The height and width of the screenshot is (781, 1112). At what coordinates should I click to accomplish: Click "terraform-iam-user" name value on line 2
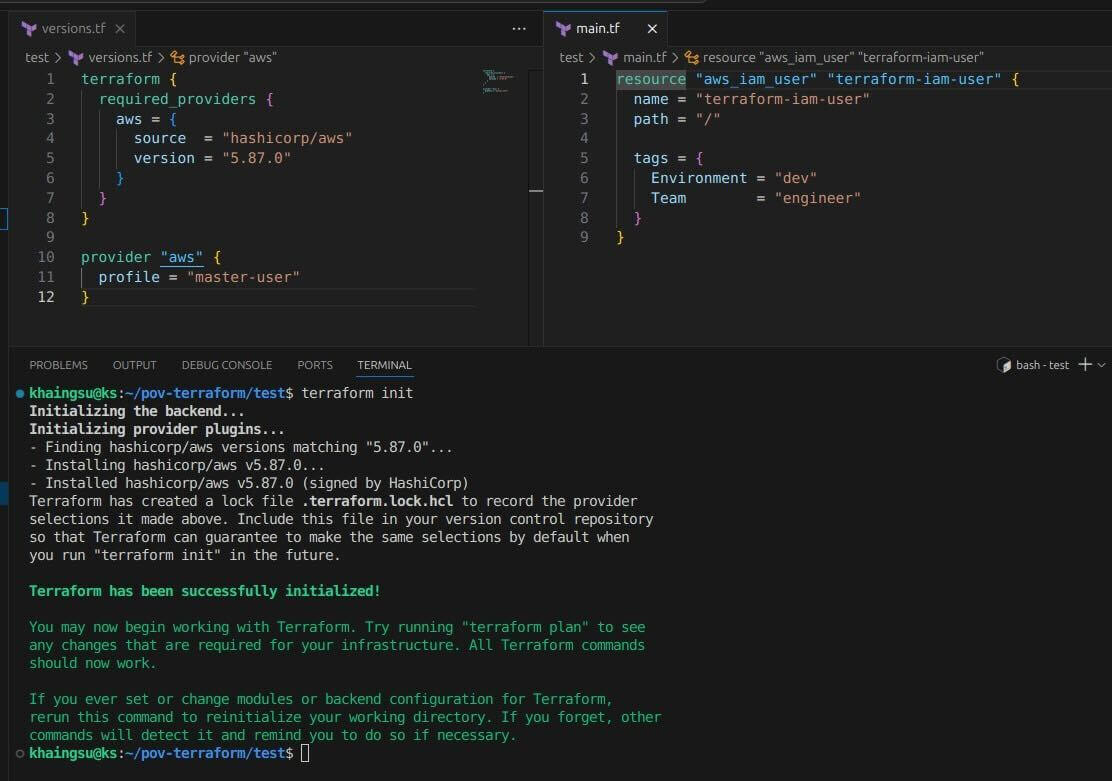(783, 99)
